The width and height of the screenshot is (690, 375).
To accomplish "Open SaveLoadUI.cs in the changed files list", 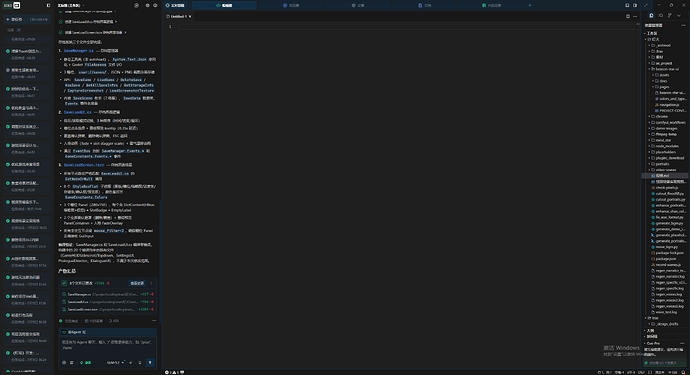I will click(108, 302).
